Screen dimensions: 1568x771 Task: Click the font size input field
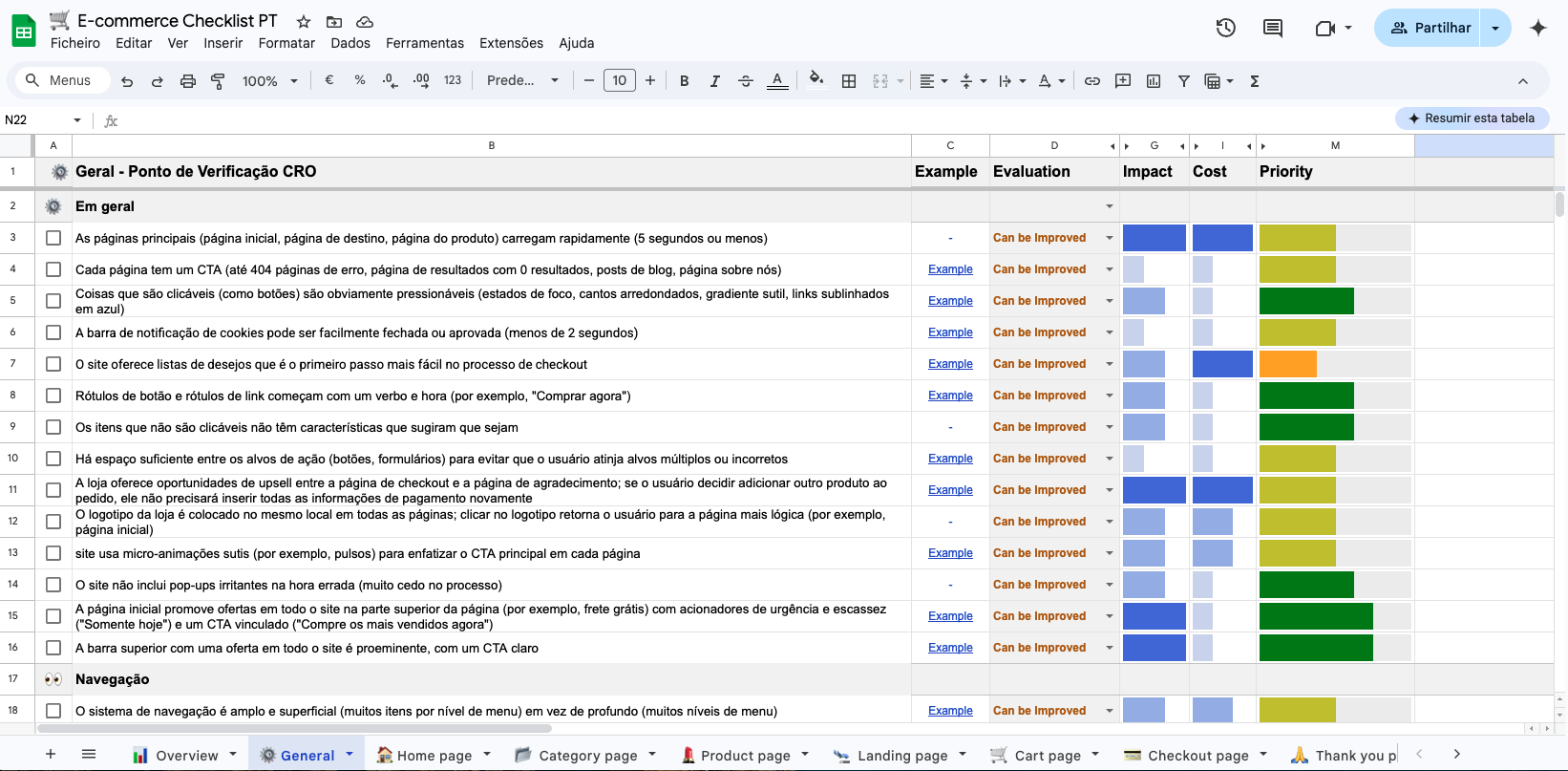620,81
